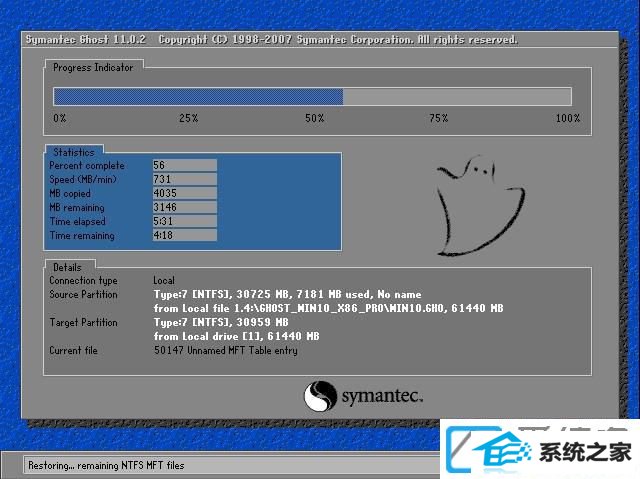Select the MB copied value 4035
The width and height of the screenshot is (640, 479).
click(184, 193)
